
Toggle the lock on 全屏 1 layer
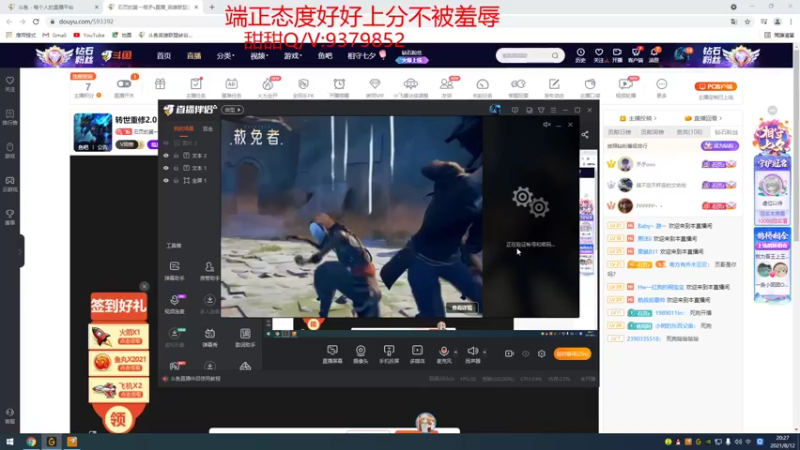(176, 181)
